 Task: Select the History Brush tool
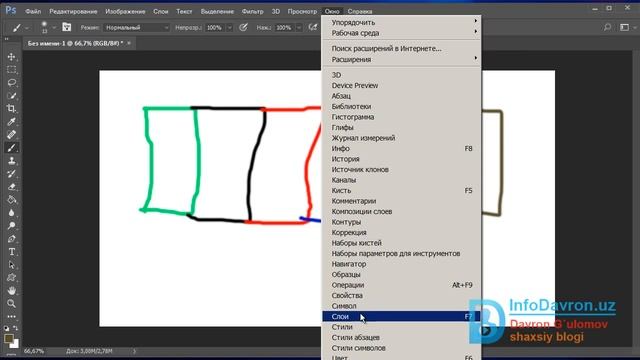(x=11, y=174)
